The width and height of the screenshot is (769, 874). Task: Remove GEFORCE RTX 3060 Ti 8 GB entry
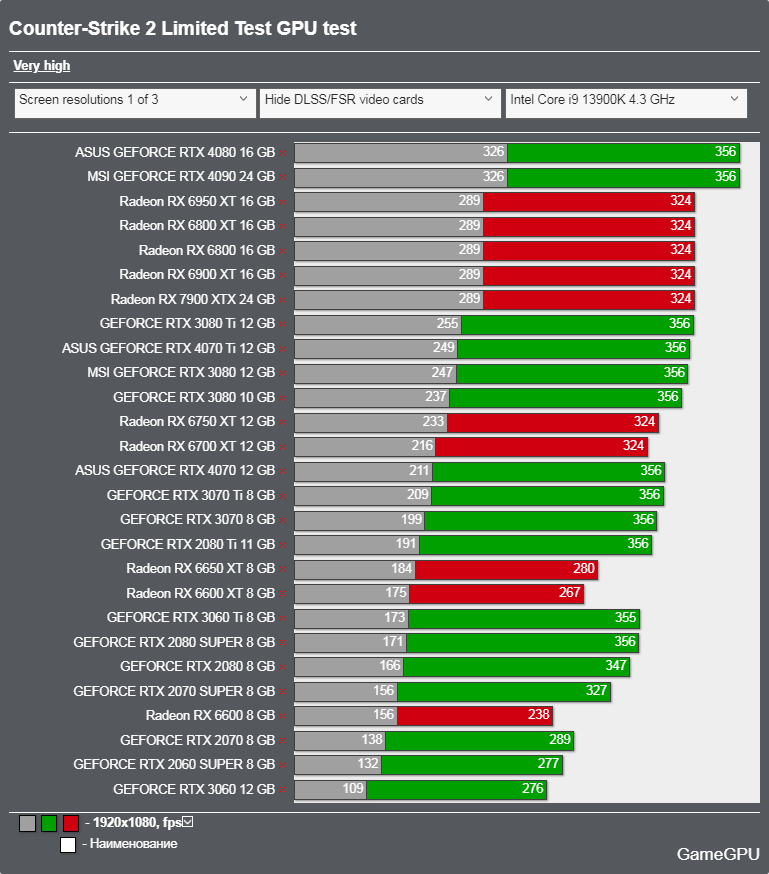[x=283, y=618]
